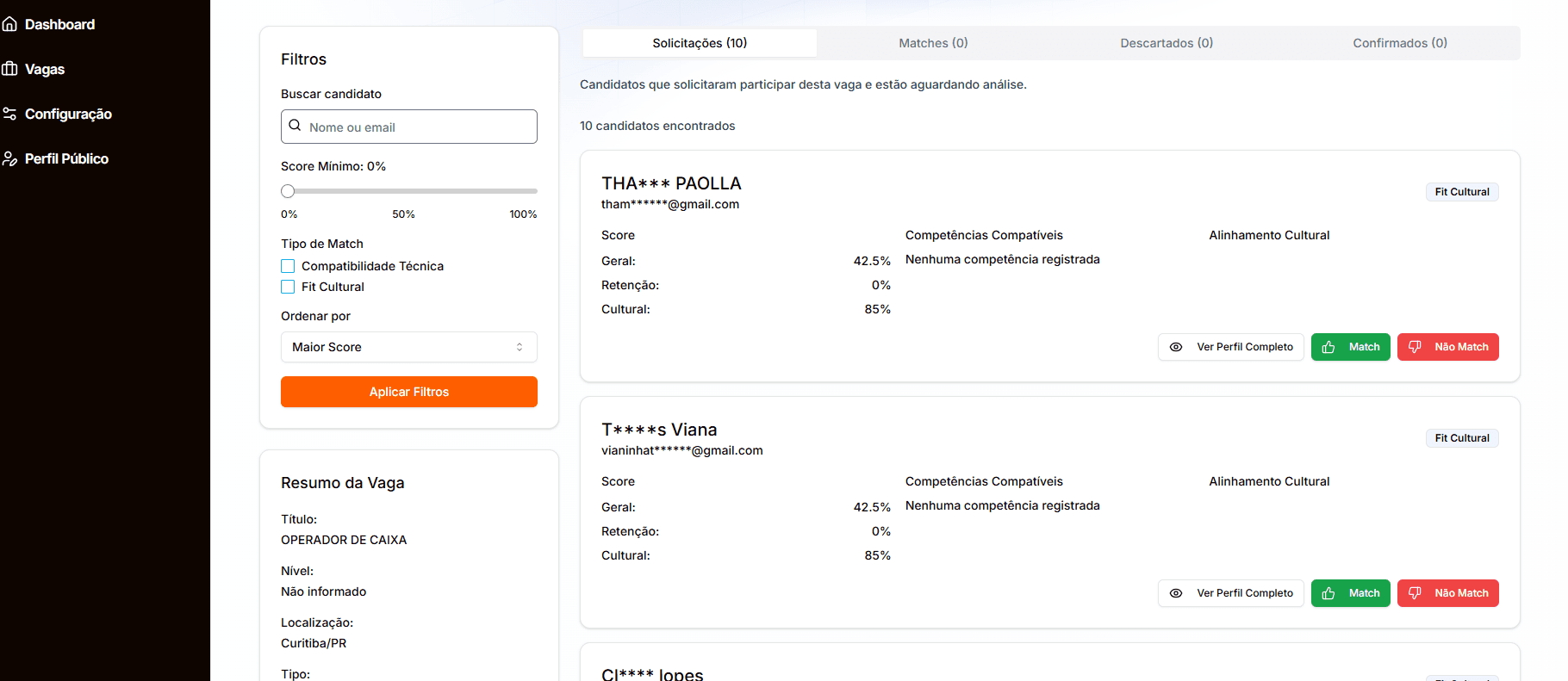Click thumbs-down icon on THA*** PAOLLA card
The height and width of the screenshot is (681, 1568).
click(1415, 347)
